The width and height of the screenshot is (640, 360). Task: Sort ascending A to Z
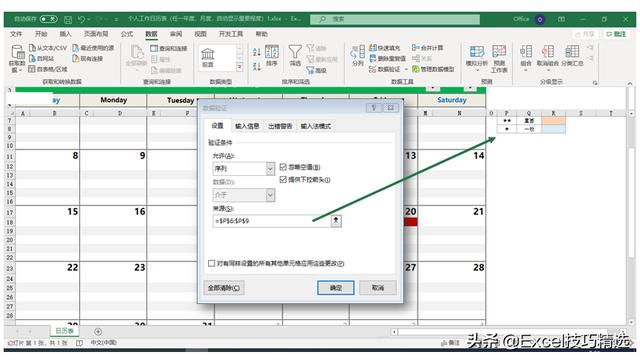point(257,52)
